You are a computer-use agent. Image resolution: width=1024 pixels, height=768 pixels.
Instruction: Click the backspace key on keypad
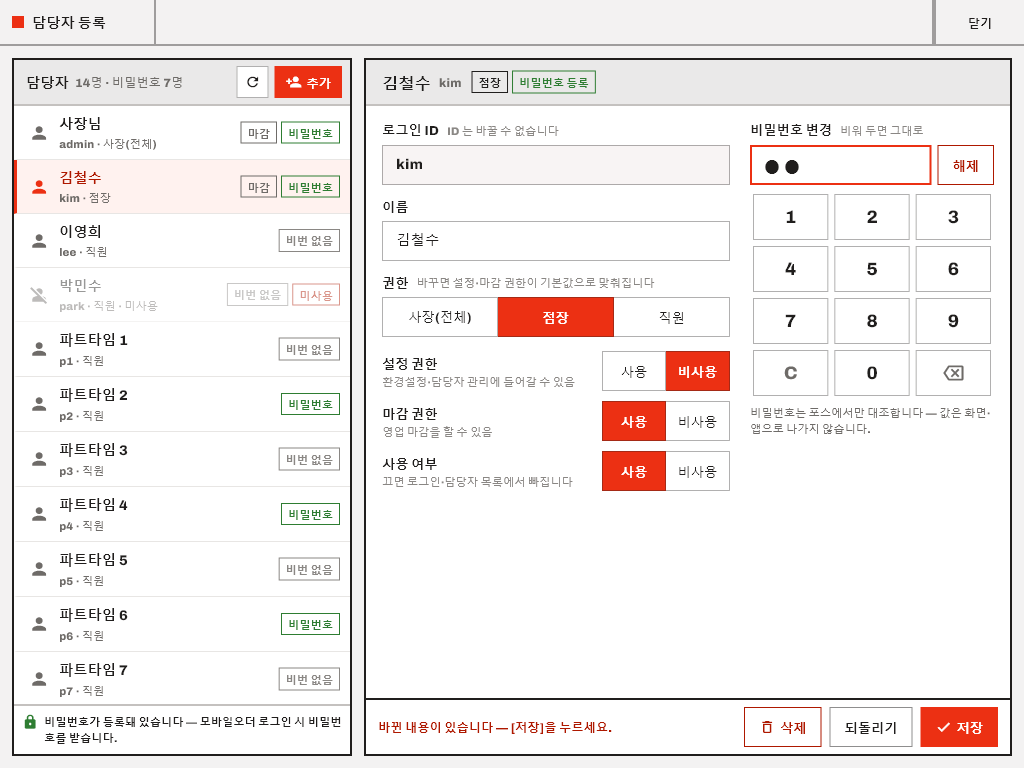[953, 373]
